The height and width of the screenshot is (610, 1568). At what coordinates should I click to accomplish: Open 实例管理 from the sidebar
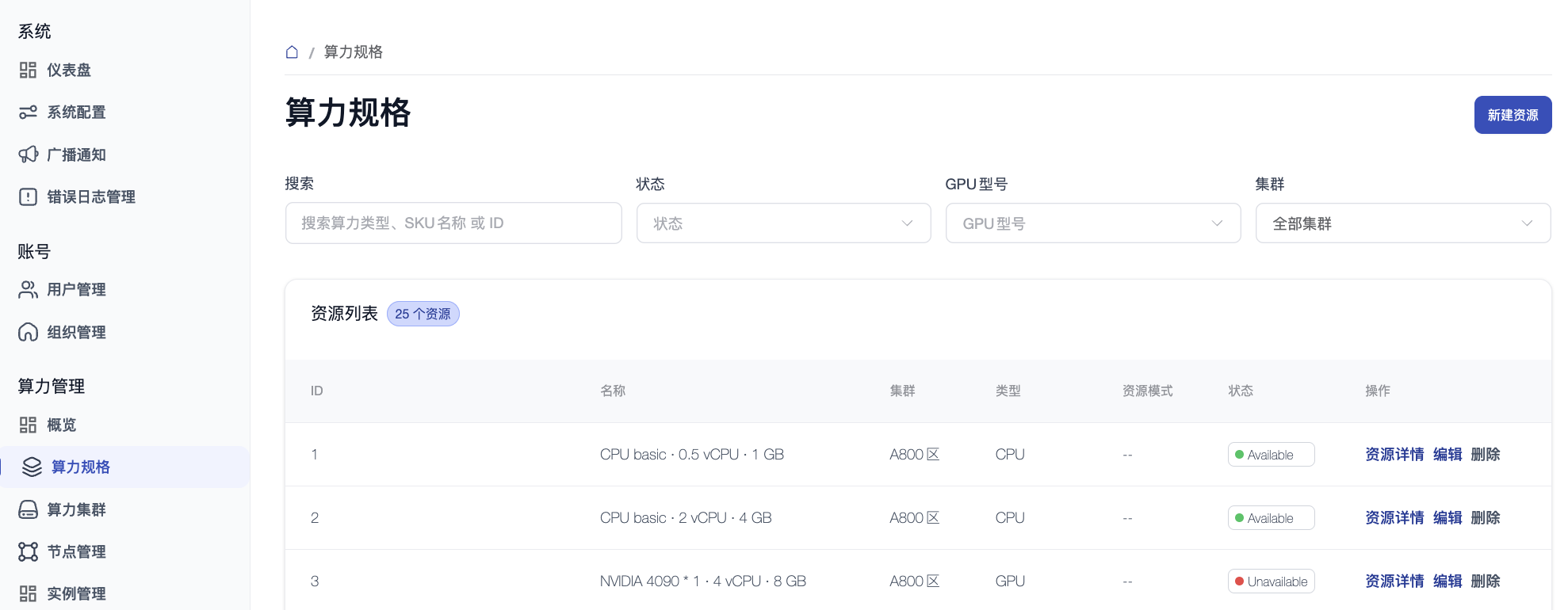tap(76, 593)
